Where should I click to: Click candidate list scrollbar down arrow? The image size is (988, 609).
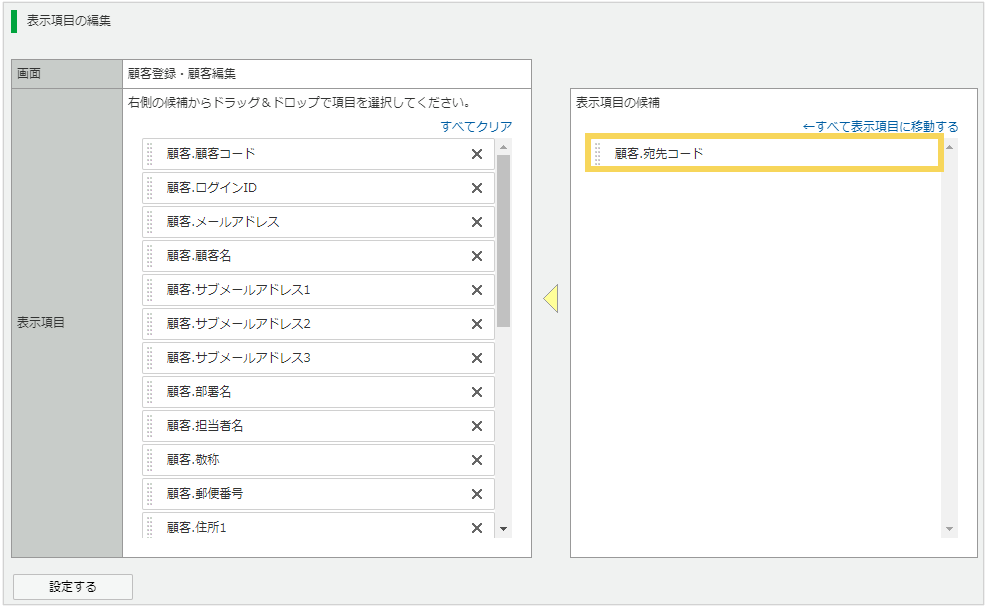coord(949,529)
